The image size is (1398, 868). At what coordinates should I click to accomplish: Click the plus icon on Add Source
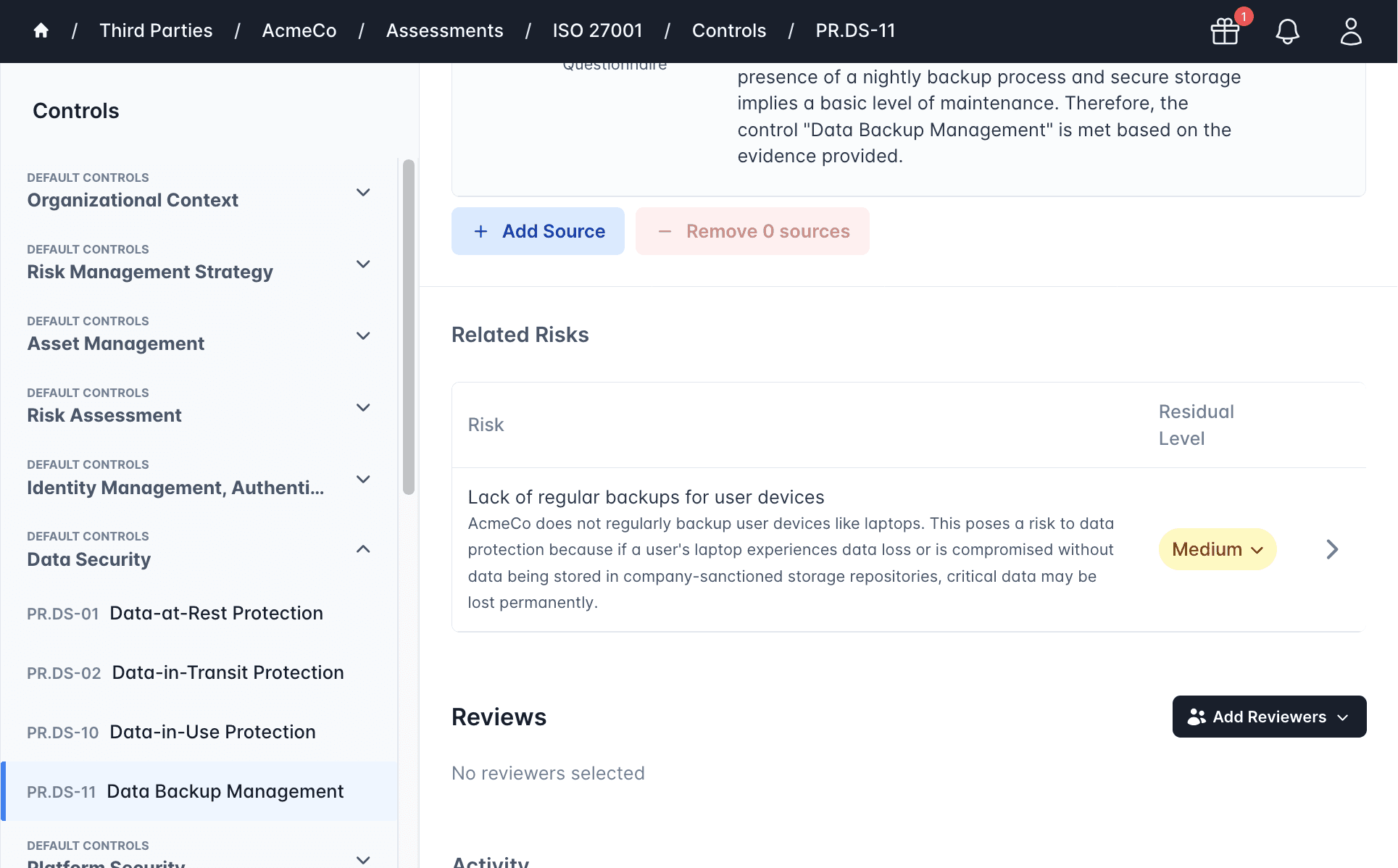tap(480, 231)
